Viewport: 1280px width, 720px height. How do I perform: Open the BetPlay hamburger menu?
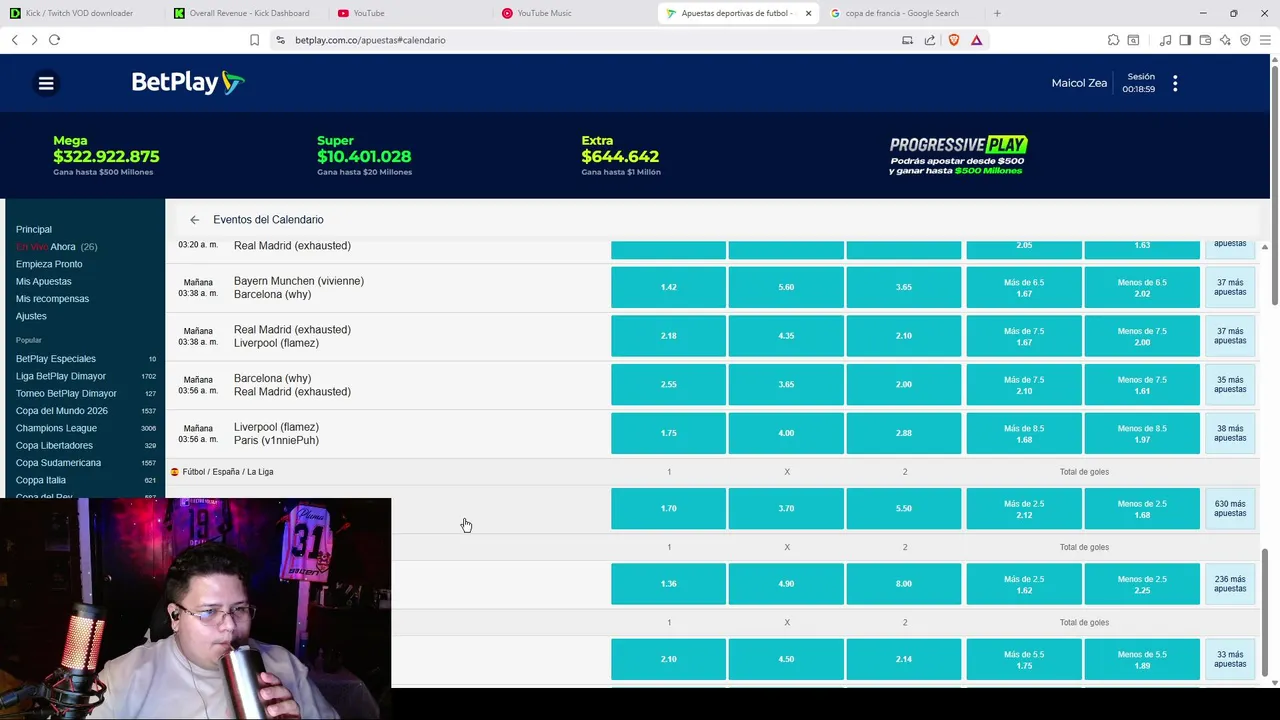pyautogui.click(x=46, y=83)
